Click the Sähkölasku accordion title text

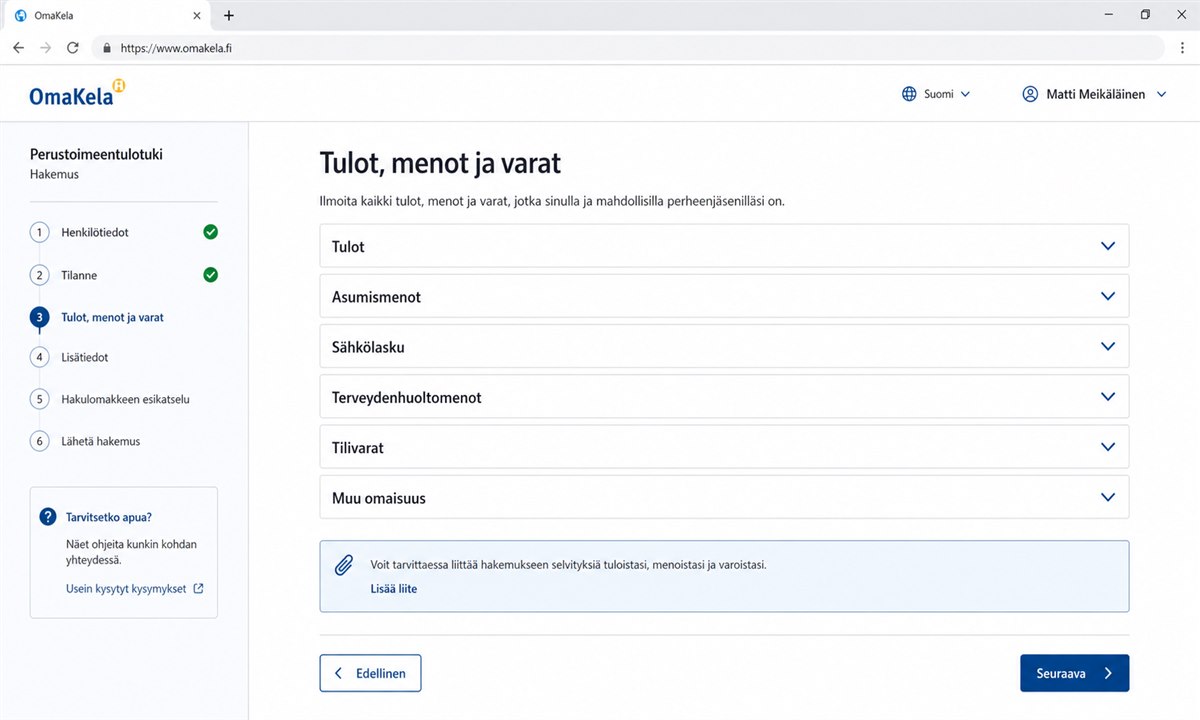click(368, 347)
